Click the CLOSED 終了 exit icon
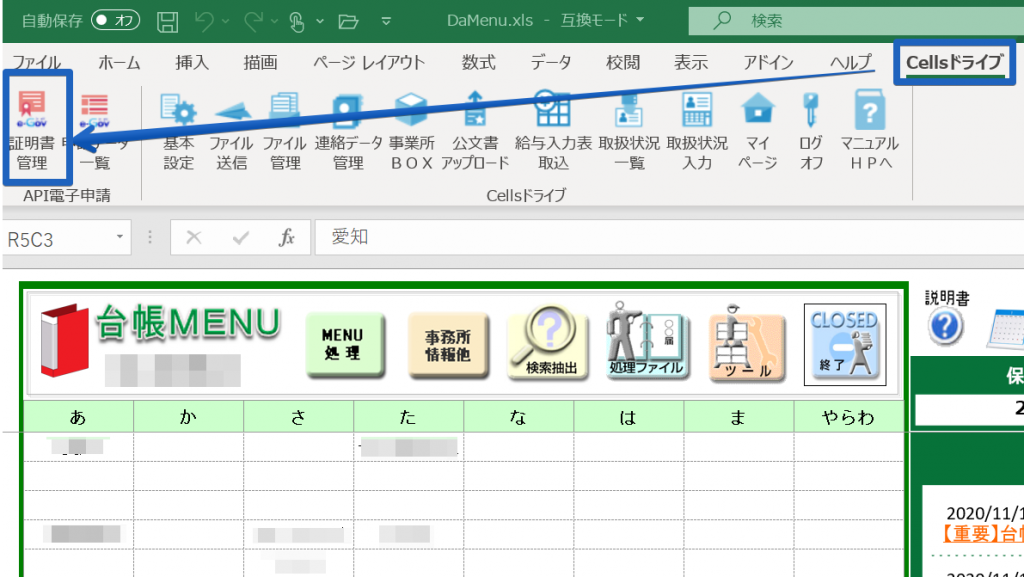This screenshot has height=577, width=1024. click(x=845, y=345)
